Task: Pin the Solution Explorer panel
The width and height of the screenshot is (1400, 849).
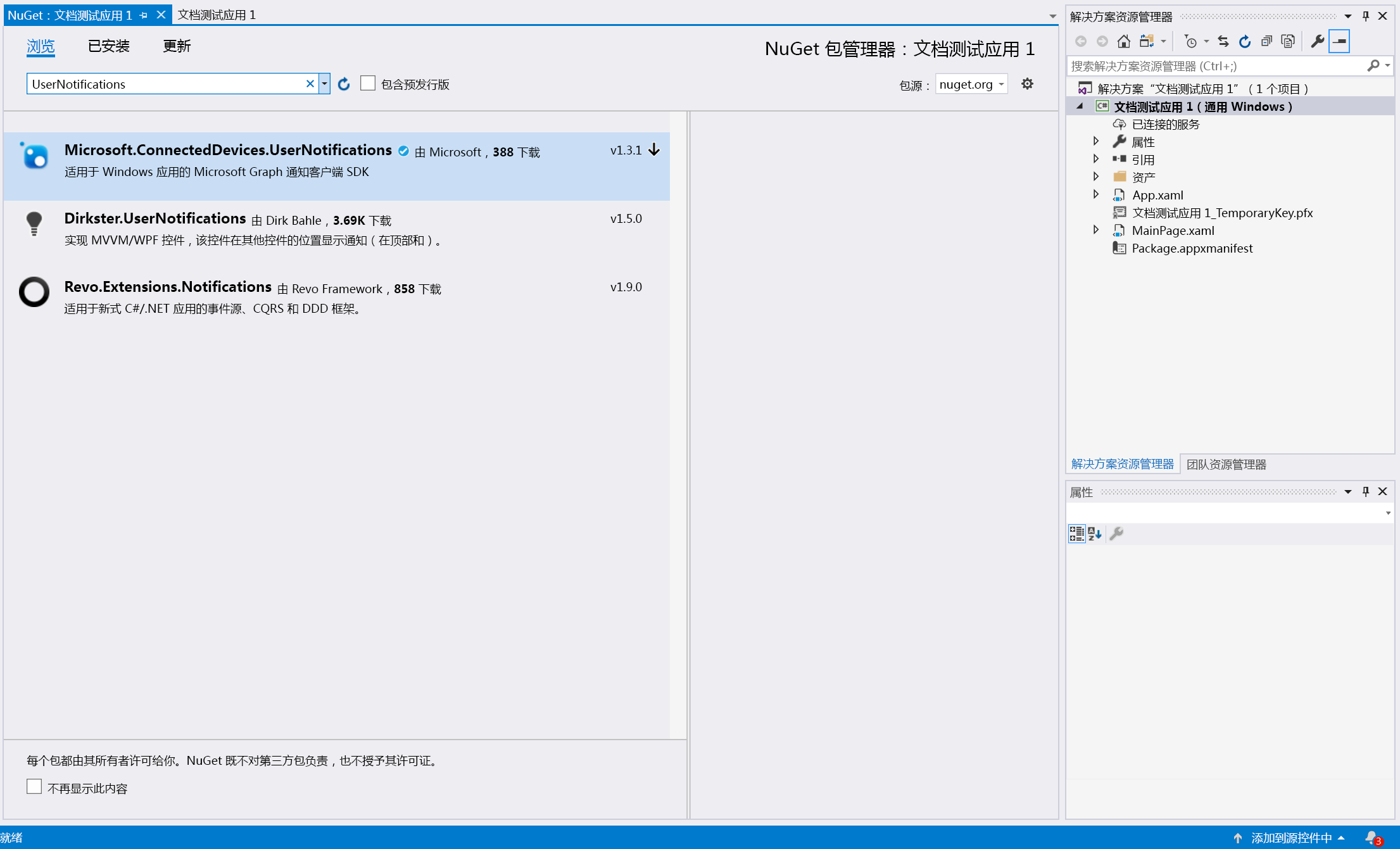Action: click(1366, 16)
